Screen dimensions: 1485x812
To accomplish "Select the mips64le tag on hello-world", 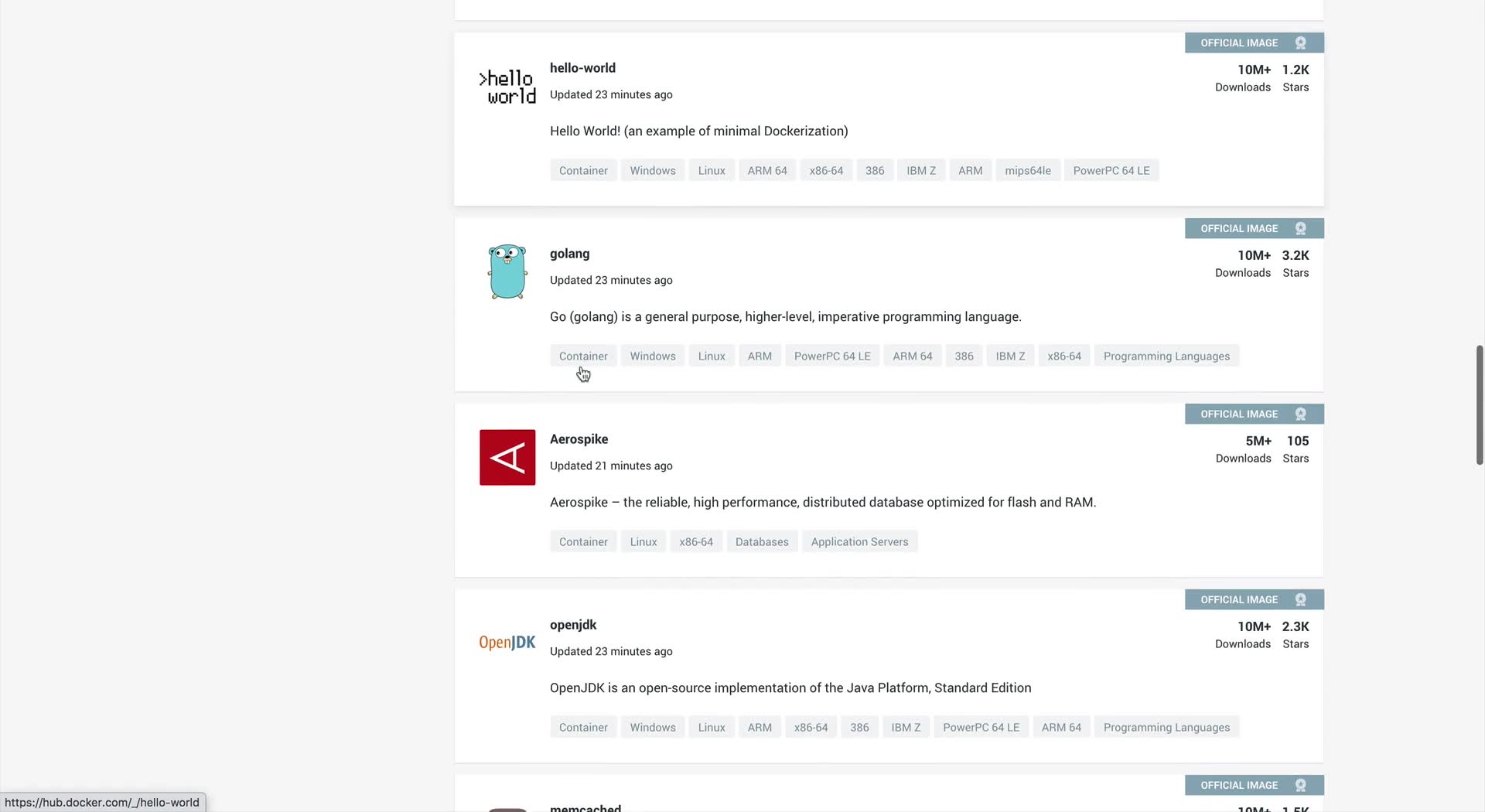I will coord(1027,171).
